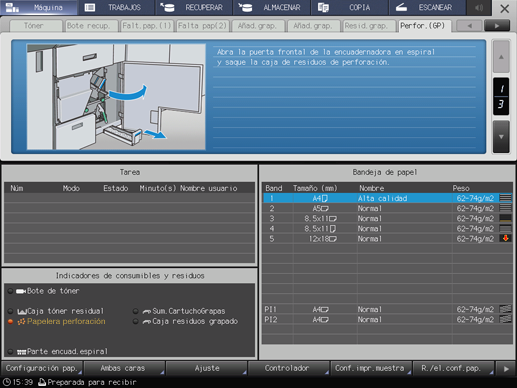Click tray 5 low paper arrow icon

click(x=506, y=238)
